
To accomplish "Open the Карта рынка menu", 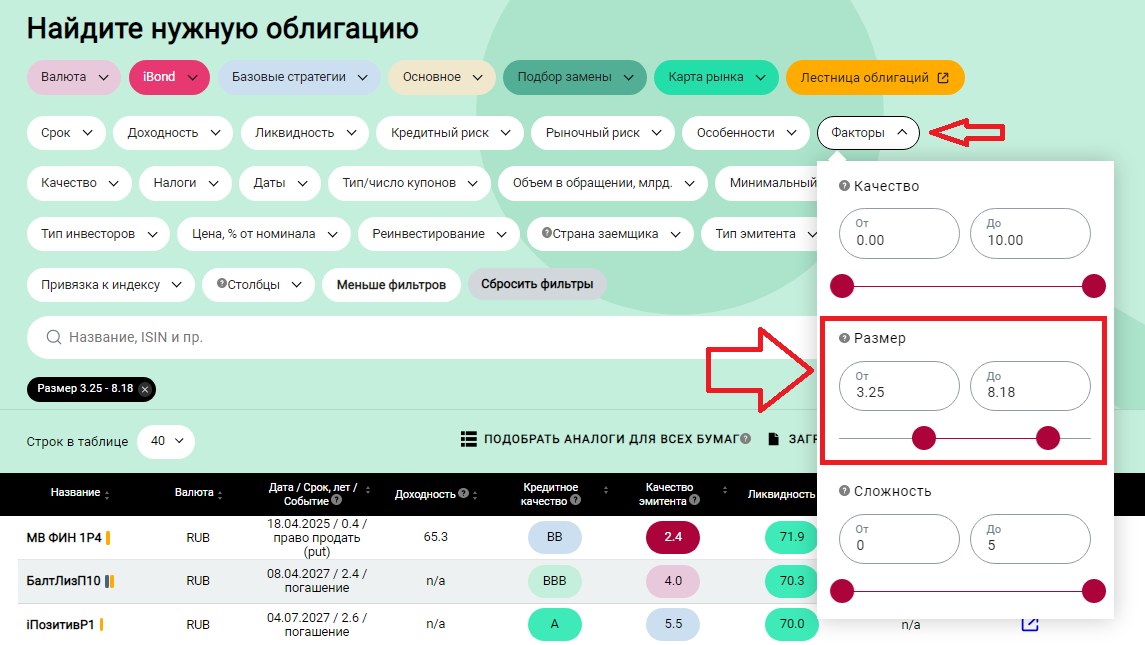I will pyautogui.click(x=715, y=77).
